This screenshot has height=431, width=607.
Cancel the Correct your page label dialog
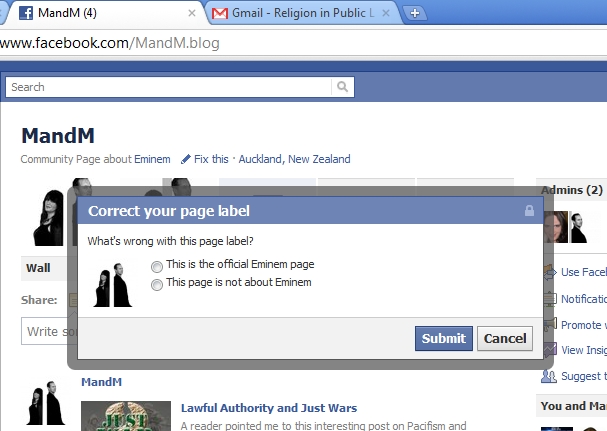(x=505, y=338)
